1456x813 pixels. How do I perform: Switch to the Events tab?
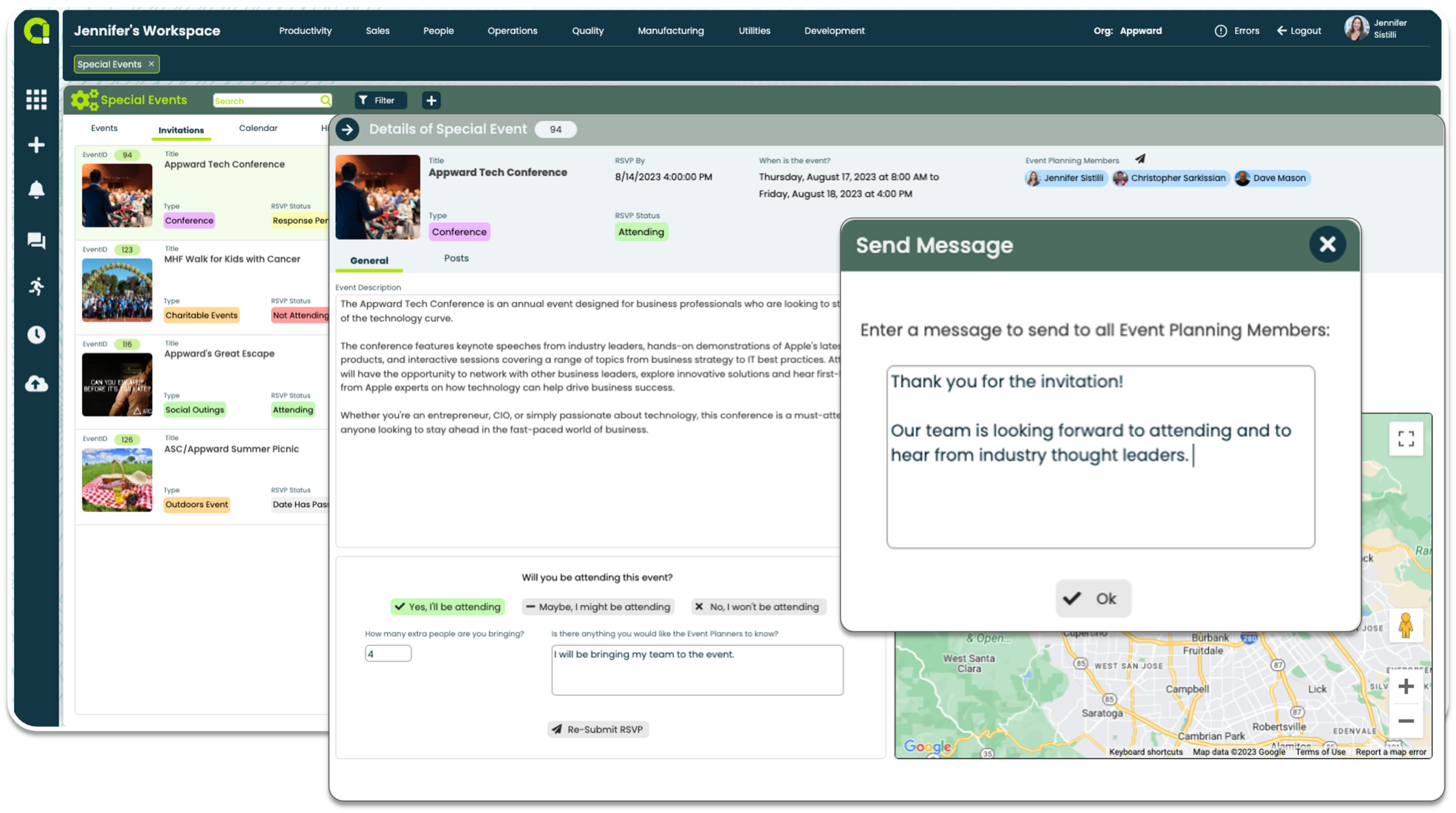[104, 128]
